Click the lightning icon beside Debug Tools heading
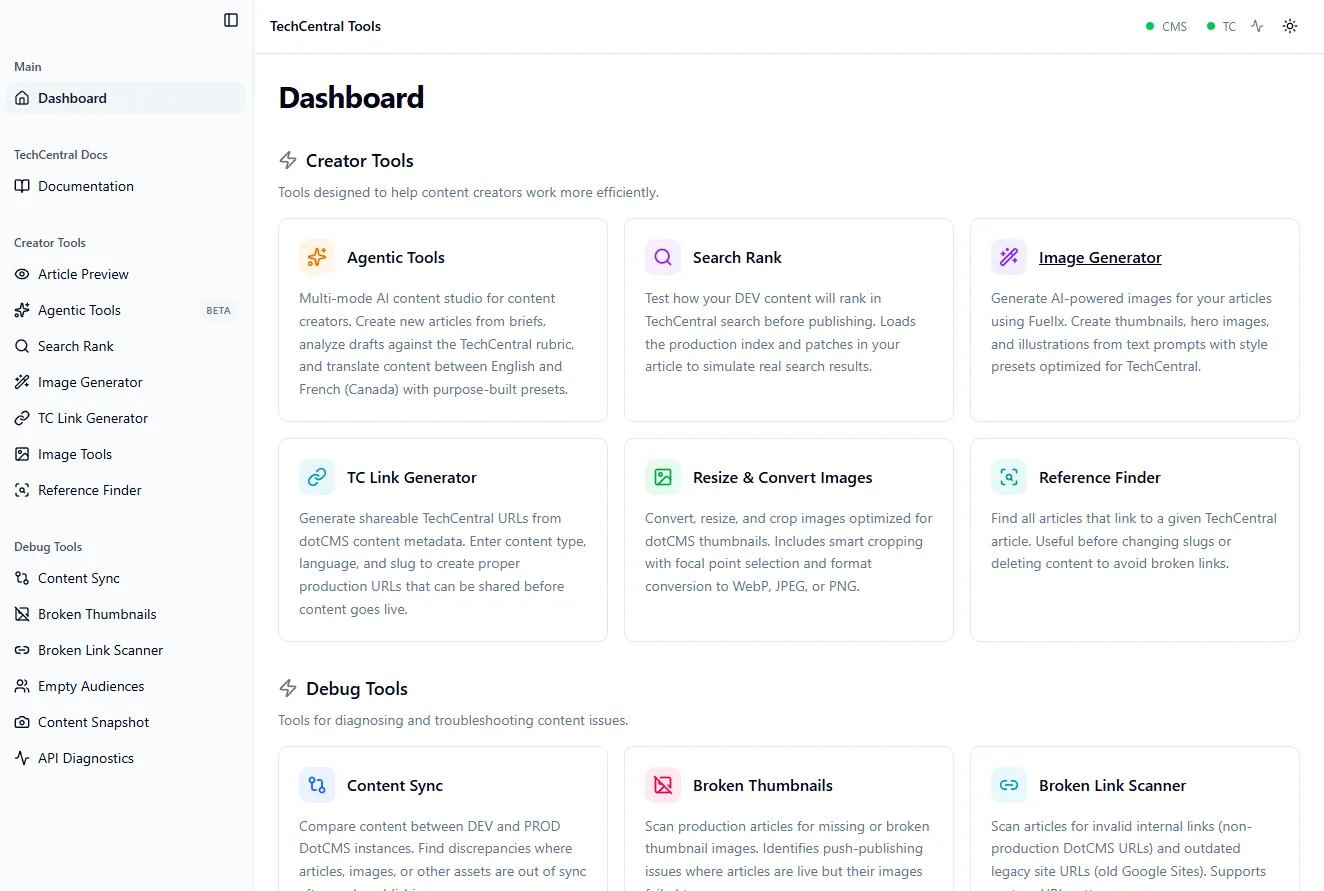1324x891 pixels. [288, 688]
